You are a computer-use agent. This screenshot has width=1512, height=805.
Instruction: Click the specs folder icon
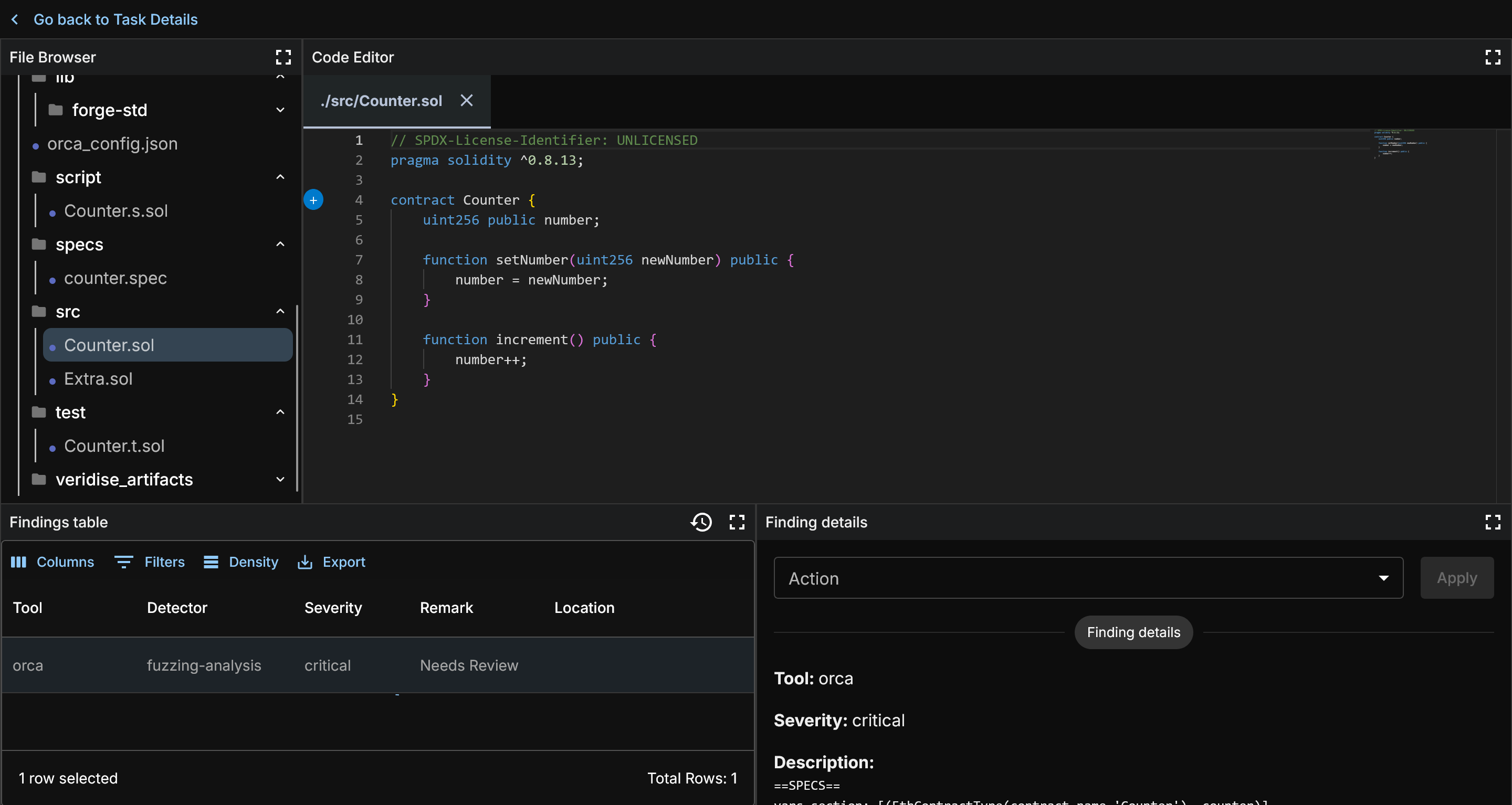point(39,244)
